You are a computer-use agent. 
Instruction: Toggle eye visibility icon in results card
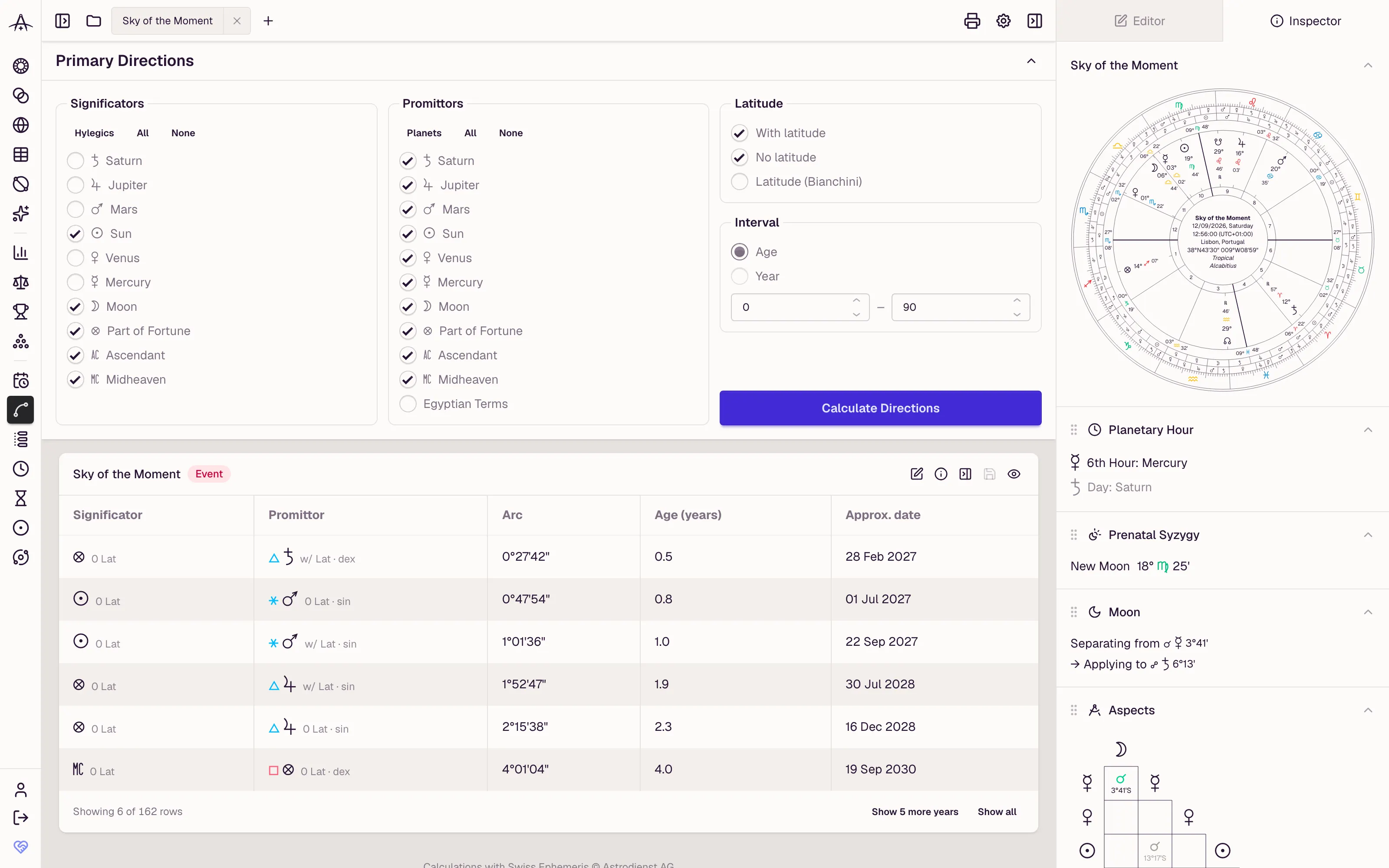pyautogui.click(x=1014, y=473)
